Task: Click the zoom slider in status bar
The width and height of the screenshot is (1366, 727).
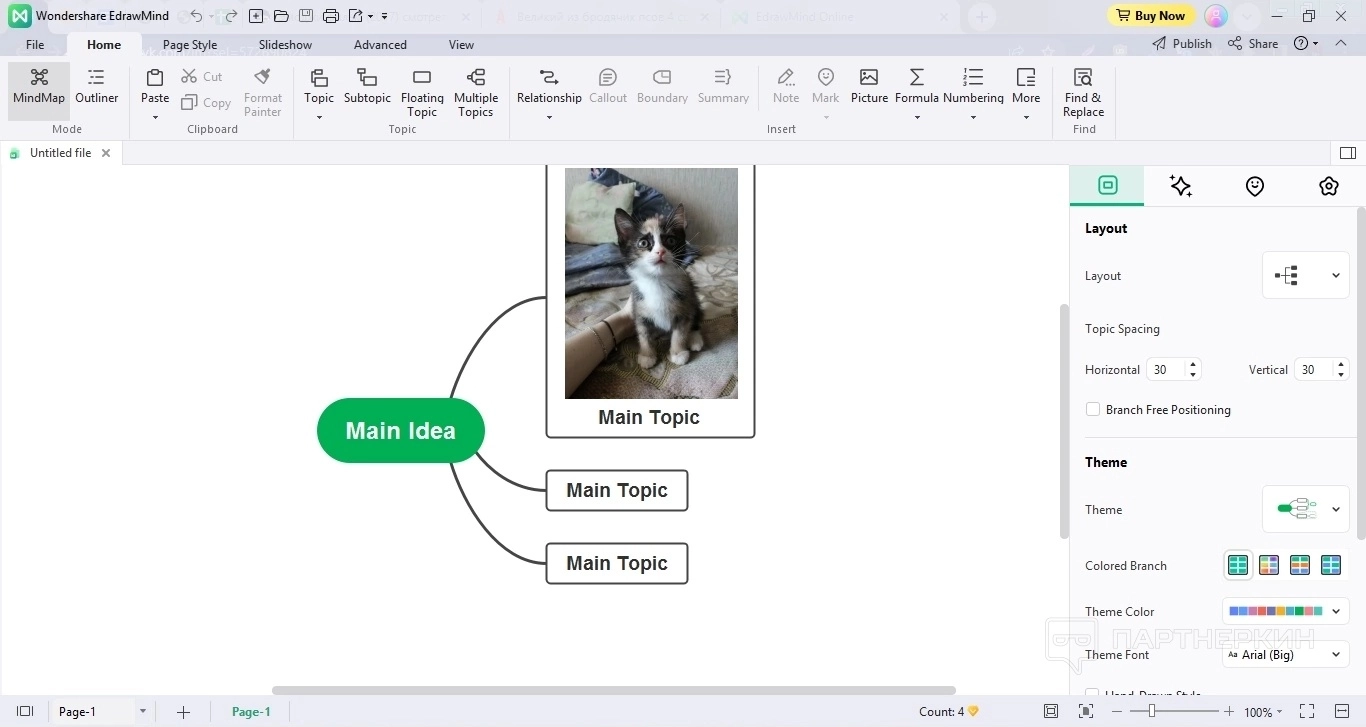Action: [x=1152, y=711]
